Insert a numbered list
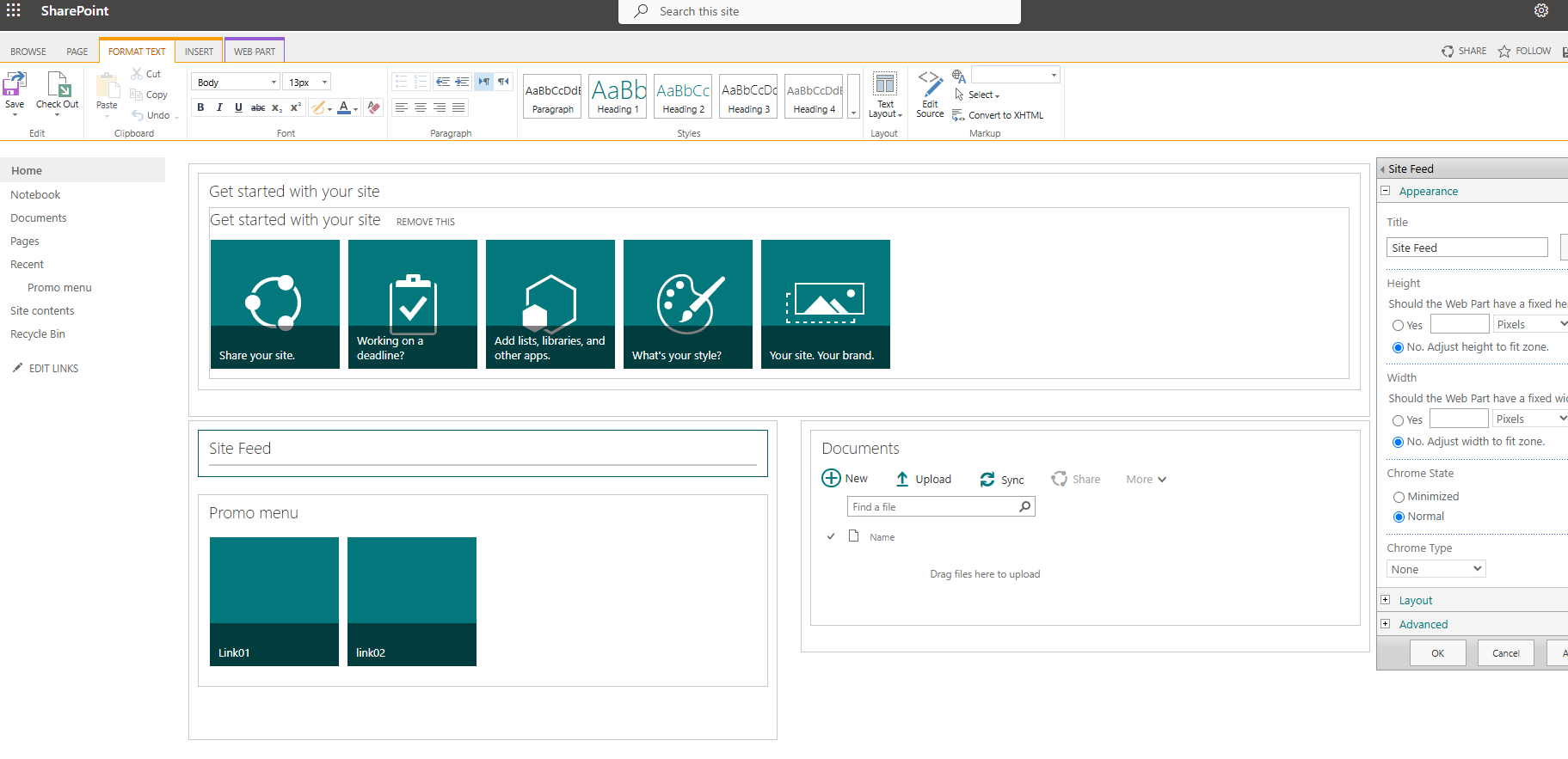The image size is (1568, 759). pos(421,82)
